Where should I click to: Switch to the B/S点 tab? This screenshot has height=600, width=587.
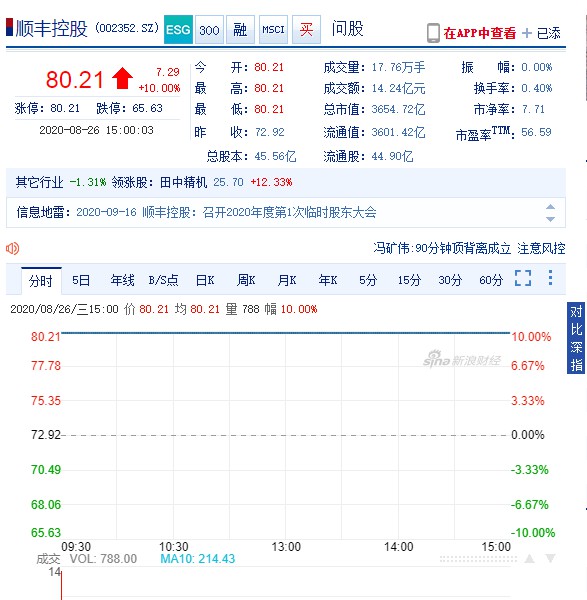163,280
